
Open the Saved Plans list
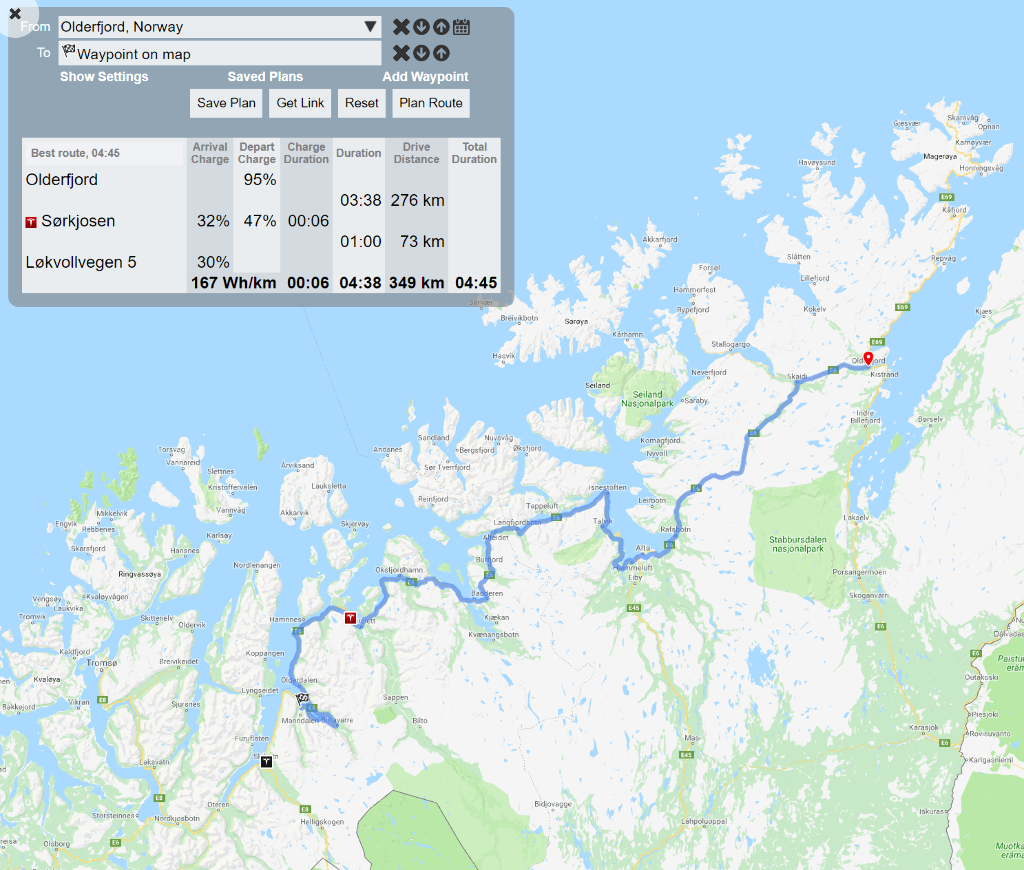(x=265, y=77)
